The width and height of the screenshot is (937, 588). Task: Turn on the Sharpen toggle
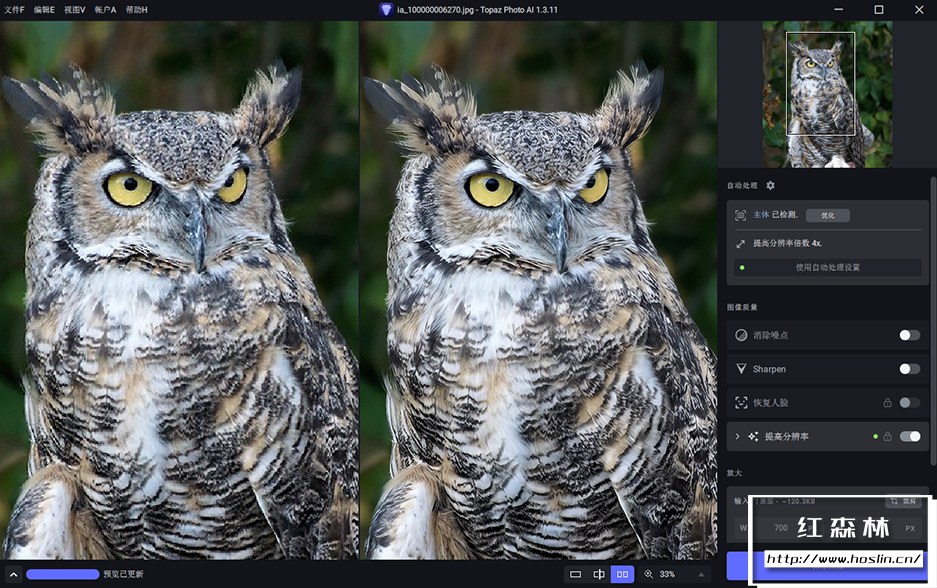pos(910,369)
